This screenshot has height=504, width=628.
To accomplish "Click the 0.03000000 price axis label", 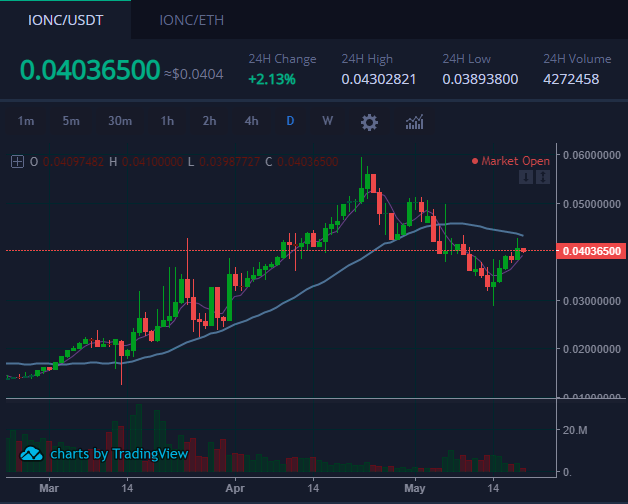I will point(592,301).
